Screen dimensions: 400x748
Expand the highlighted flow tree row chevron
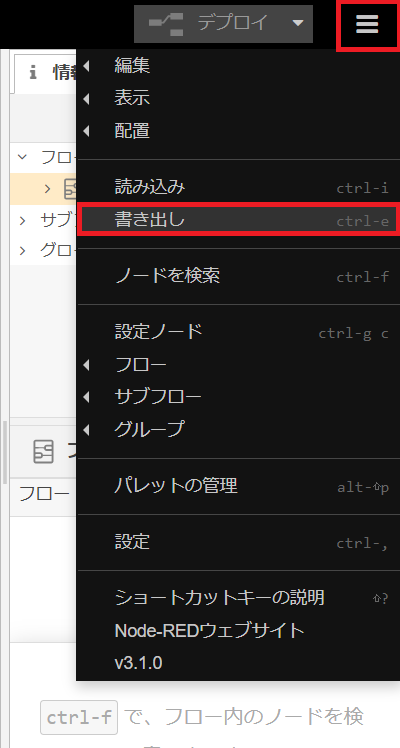[x=47, y=189]
